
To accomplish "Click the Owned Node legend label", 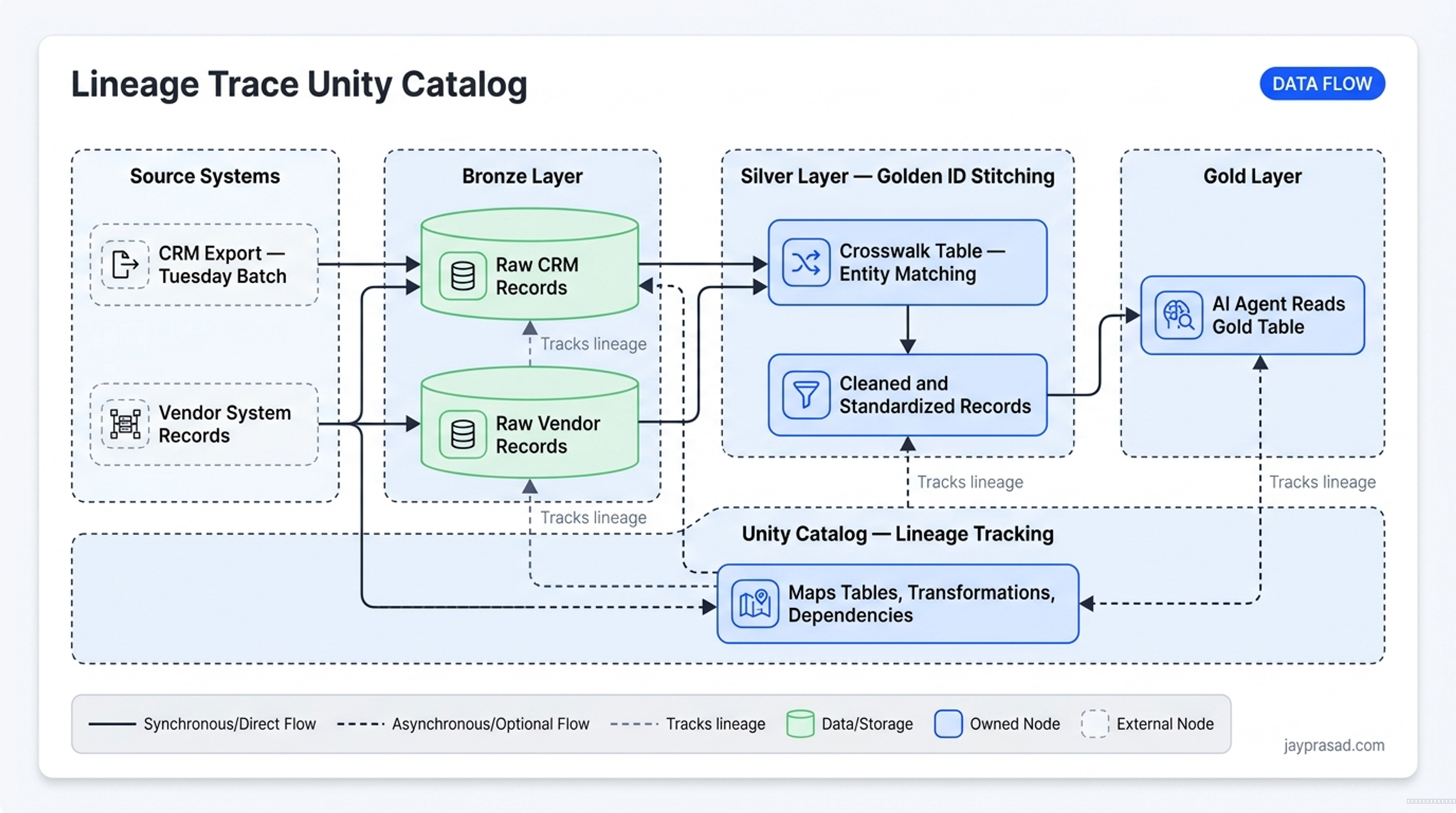I will [1015, 724].
